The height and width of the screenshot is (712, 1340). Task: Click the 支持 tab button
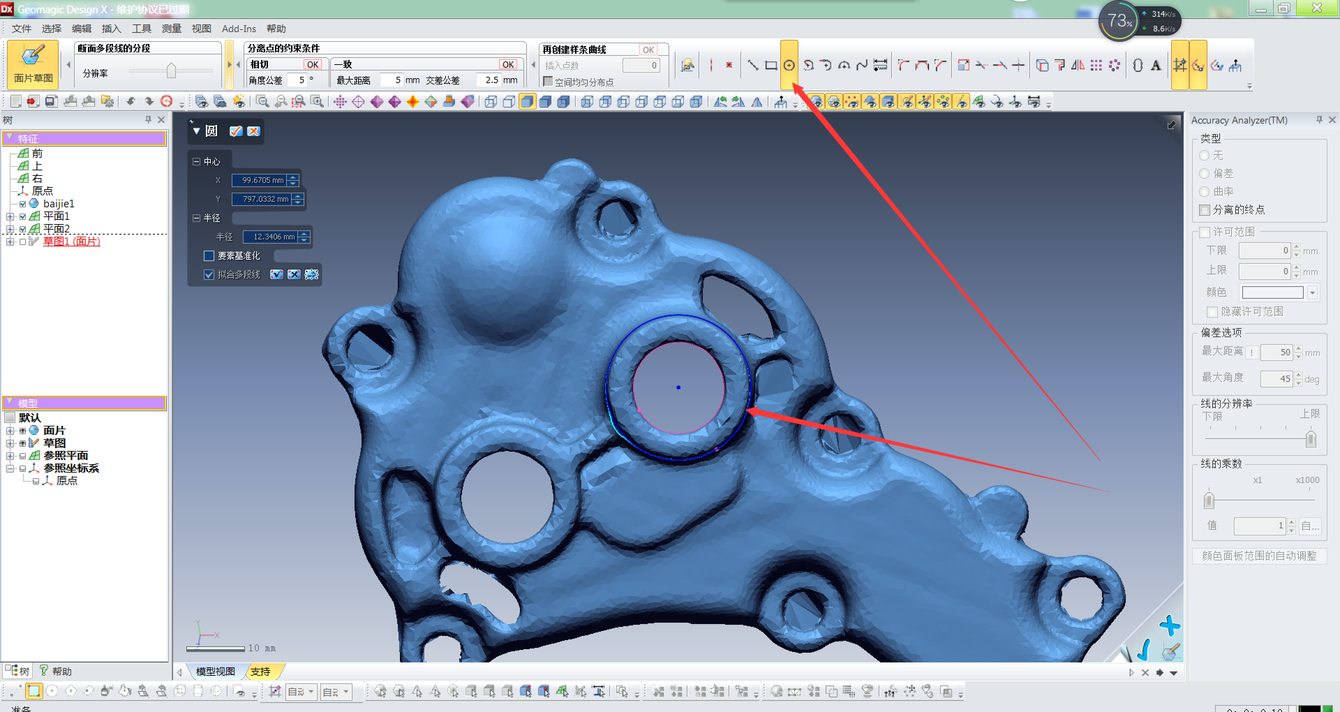tap(260, 671)
